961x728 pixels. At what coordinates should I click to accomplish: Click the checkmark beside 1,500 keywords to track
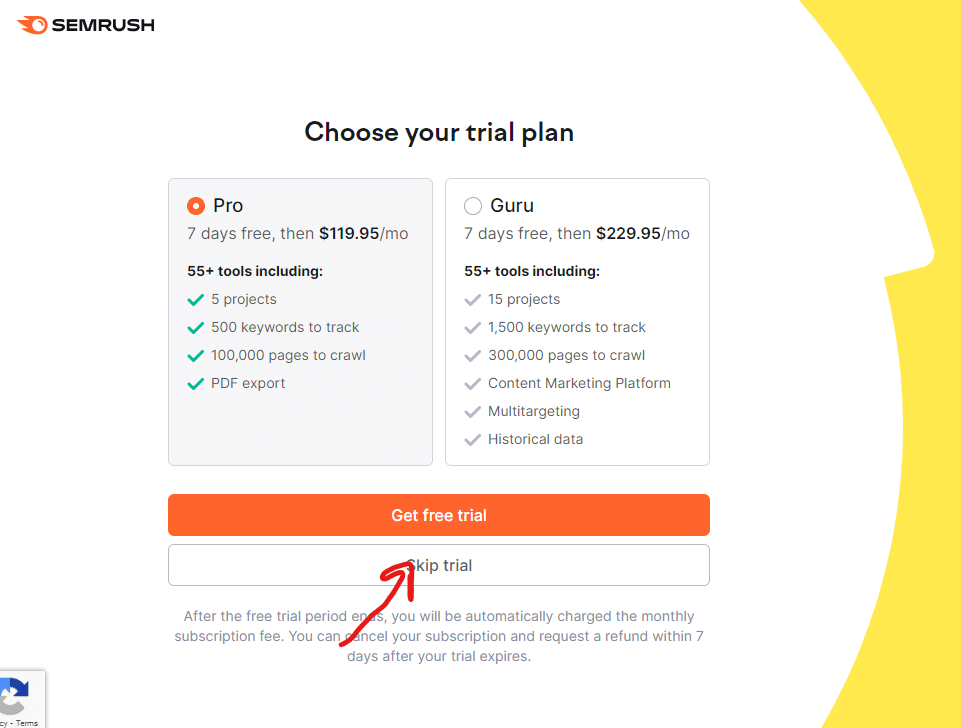coord(473,327)
